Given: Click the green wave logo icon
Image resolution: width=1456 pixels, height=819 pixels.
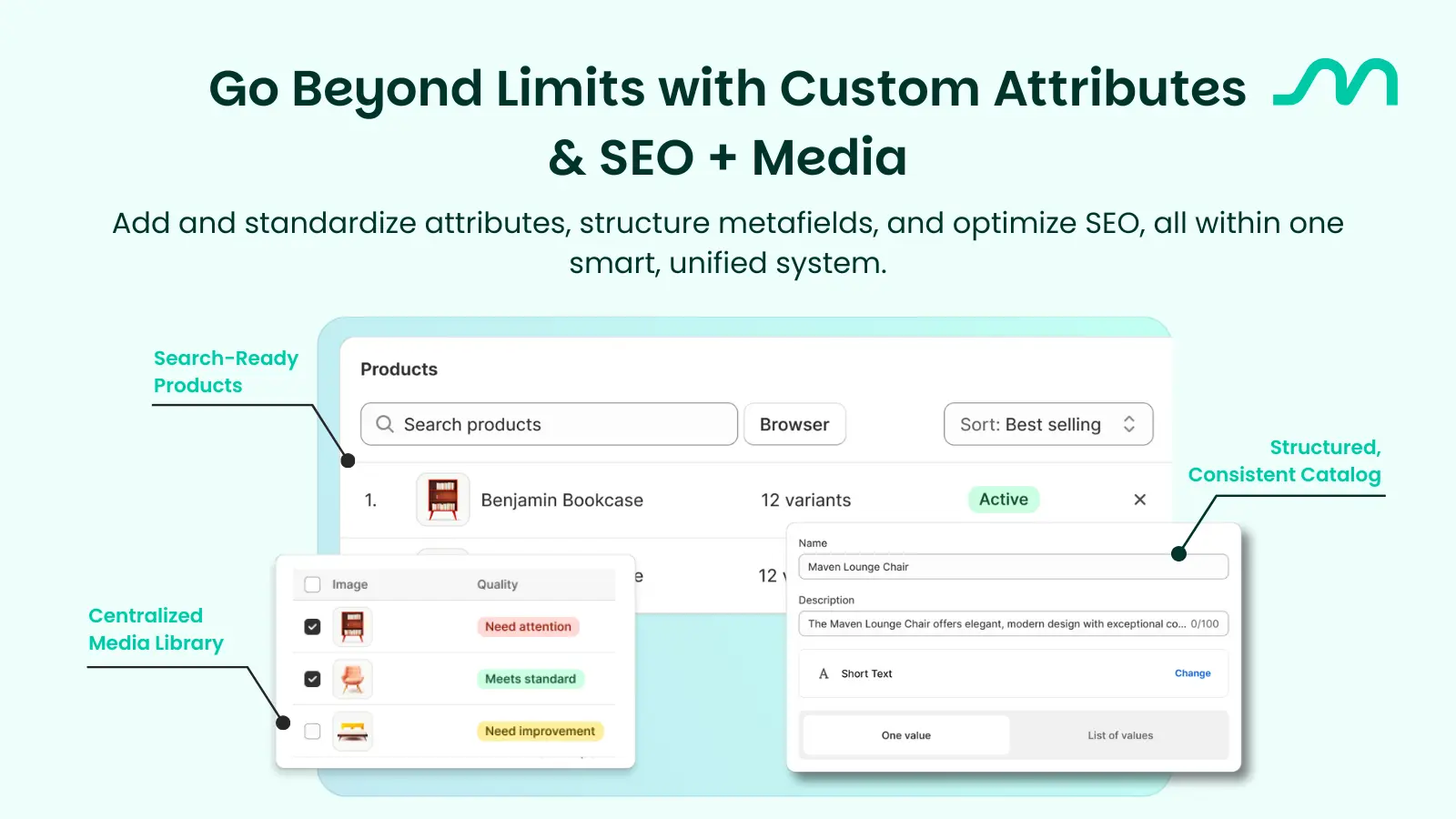Looking at the screenshot, I should point(1335,83).
